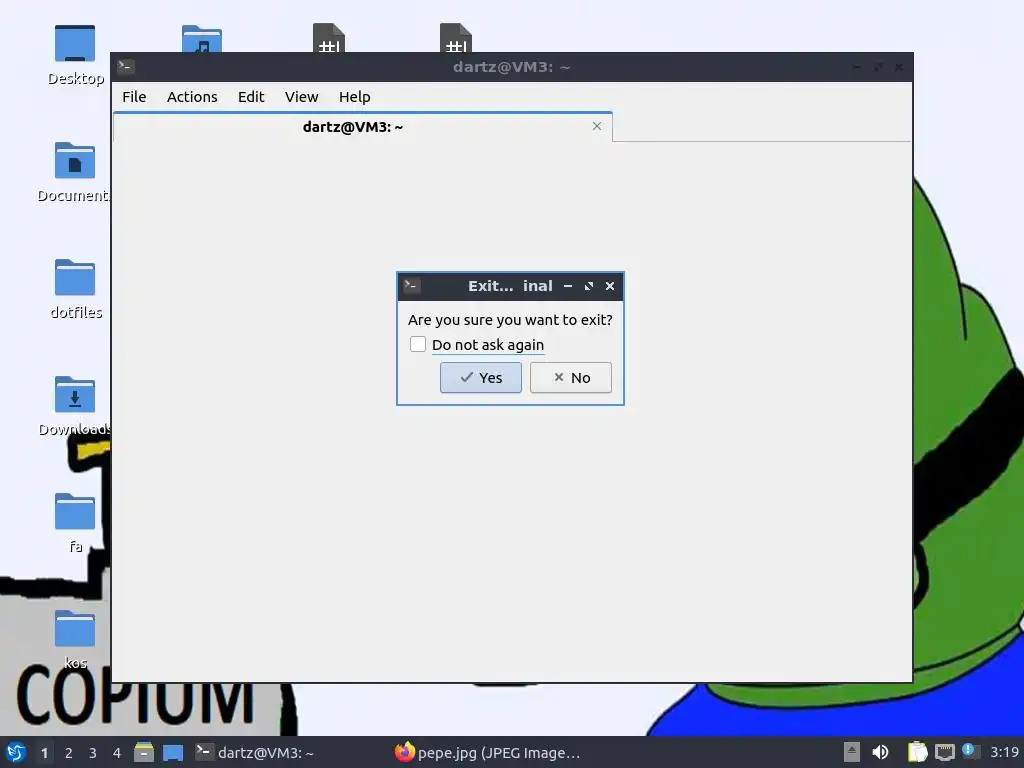1024x768 pixels.
Task: Close the dartz@VM3: ~ terminal tab
Action: [597, 126]
